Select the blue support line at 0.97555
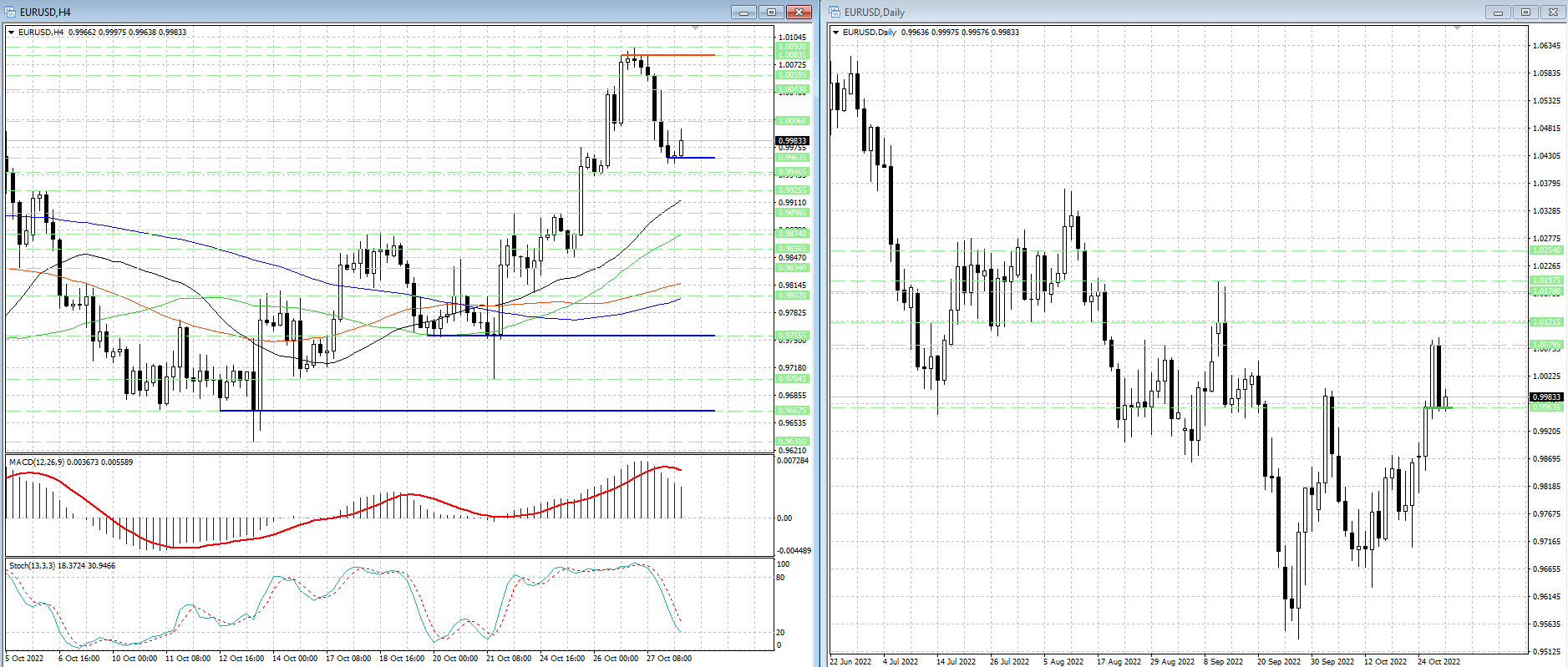This screenshot has height=667, width=1568. (x=585, y=336)
